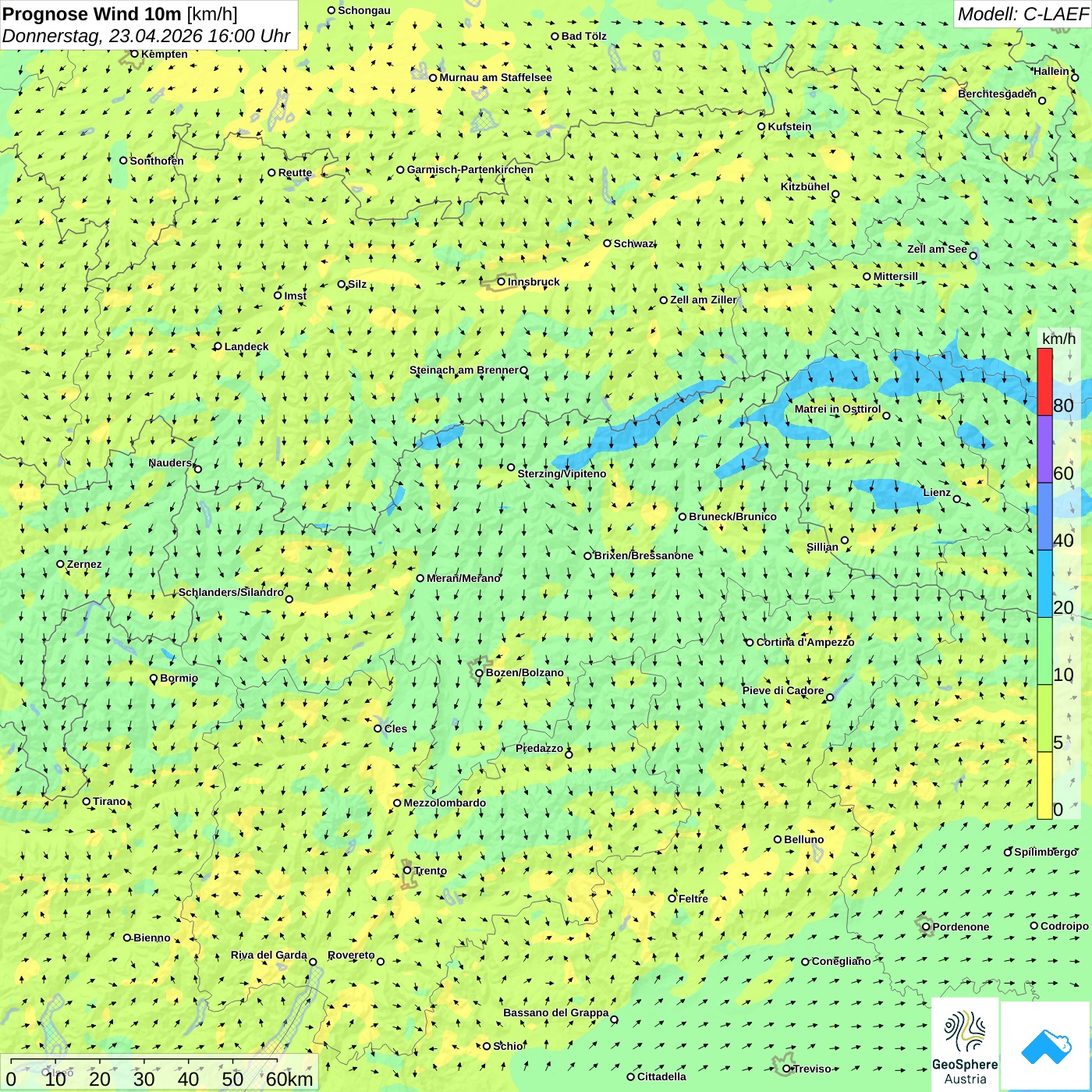Click the Lienz city marker
1092x1092 pixels.
click(957, 499)
